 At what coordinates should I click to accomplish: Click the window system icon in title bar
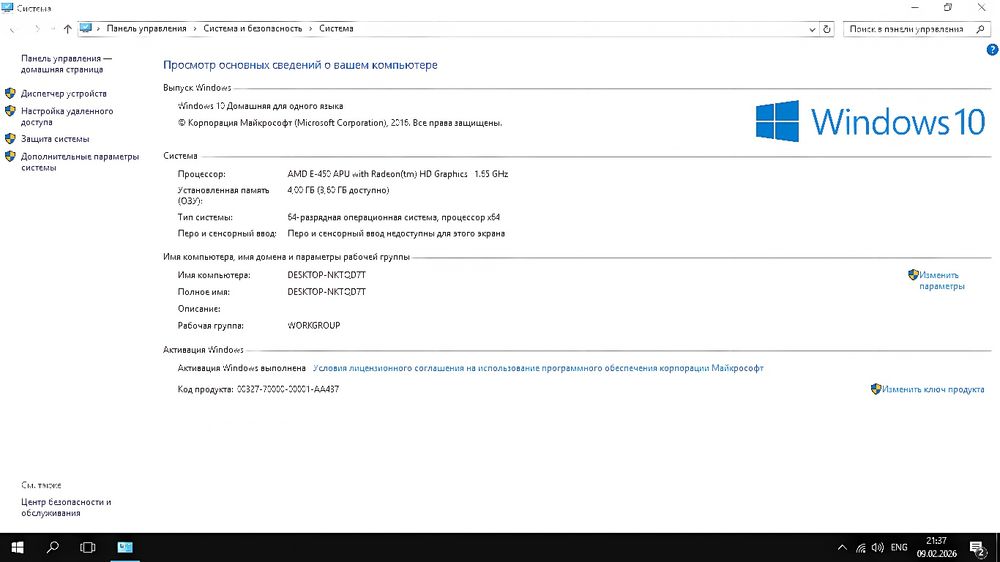7,8
